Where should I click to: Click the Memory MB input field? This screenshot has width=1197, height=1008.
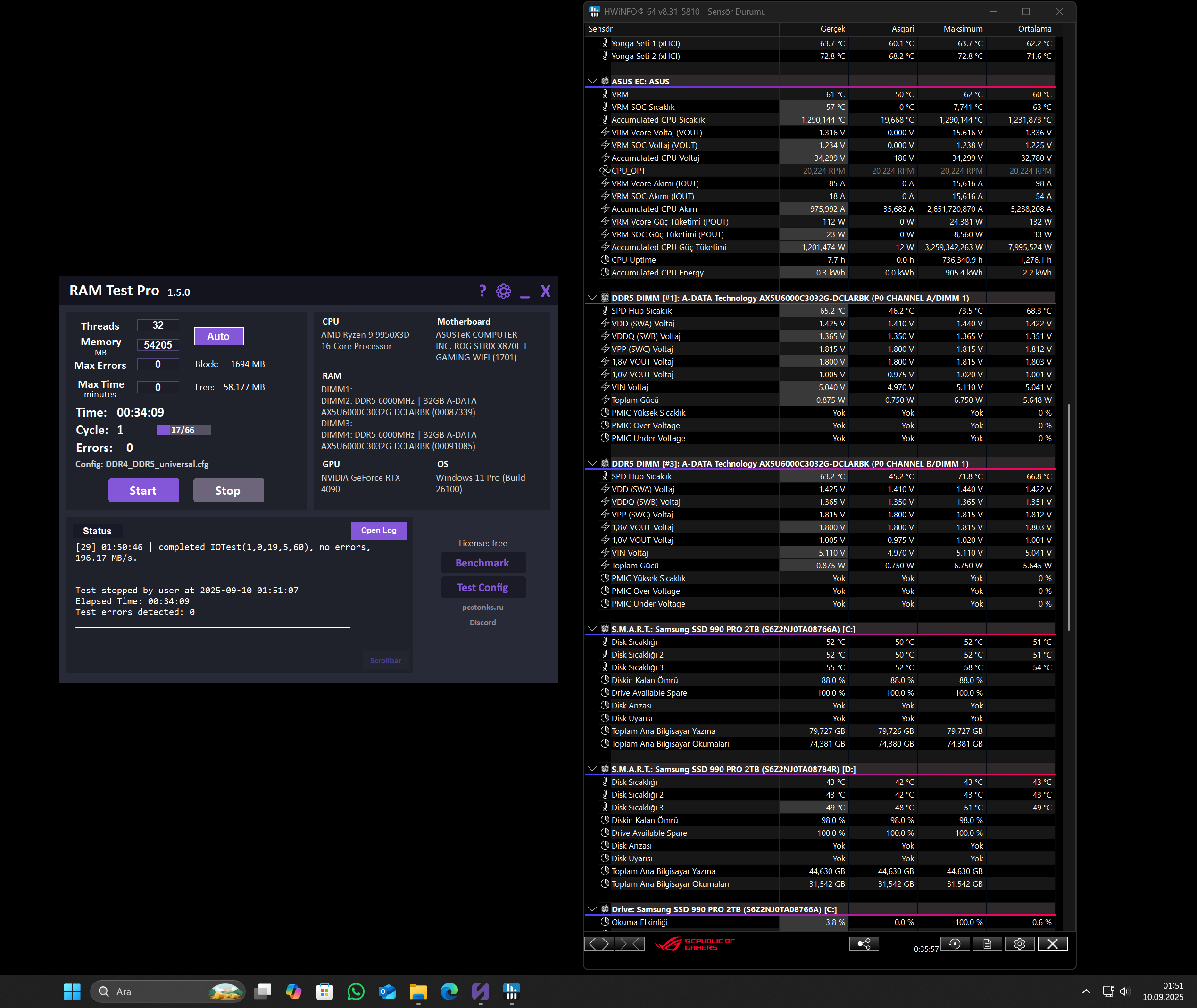(158, 345)
